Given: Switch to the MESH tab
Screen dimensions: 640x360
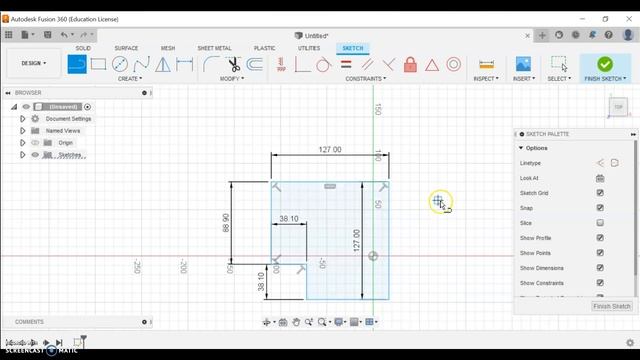Looking at the screenshot, I should point(168,48).
